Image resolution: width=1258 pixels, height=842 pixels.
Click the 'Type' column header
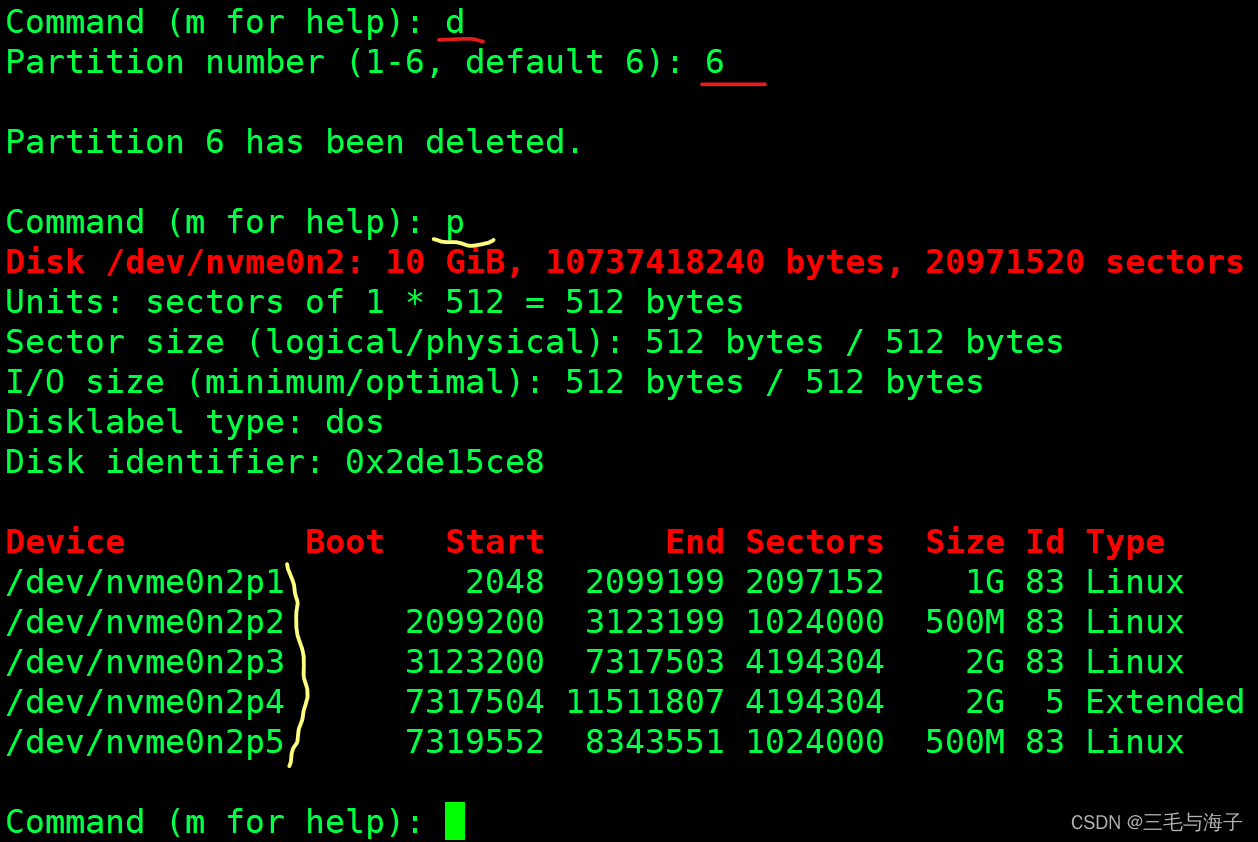click(x=1125, y=544)
